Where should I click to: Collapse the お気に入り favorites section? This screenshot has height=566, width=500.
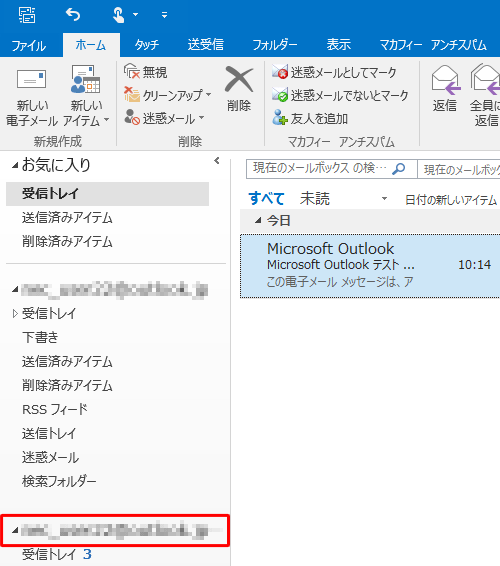15,166
